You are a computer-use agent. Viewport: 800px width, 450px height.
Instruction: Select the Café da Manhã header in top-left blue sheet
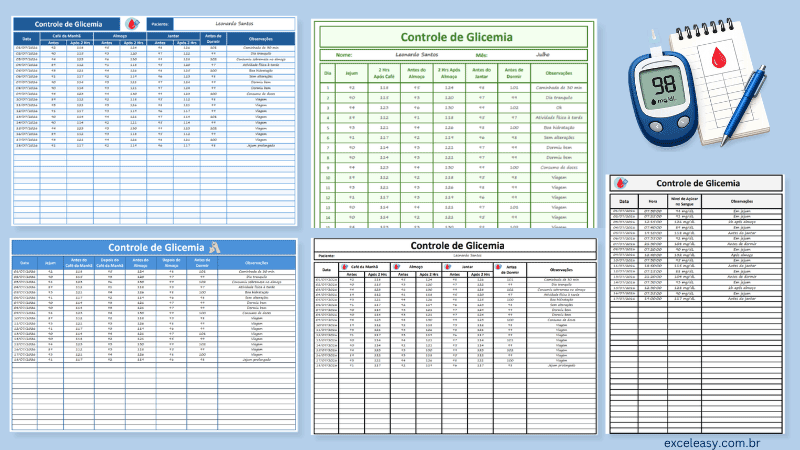tap(67, 36)
